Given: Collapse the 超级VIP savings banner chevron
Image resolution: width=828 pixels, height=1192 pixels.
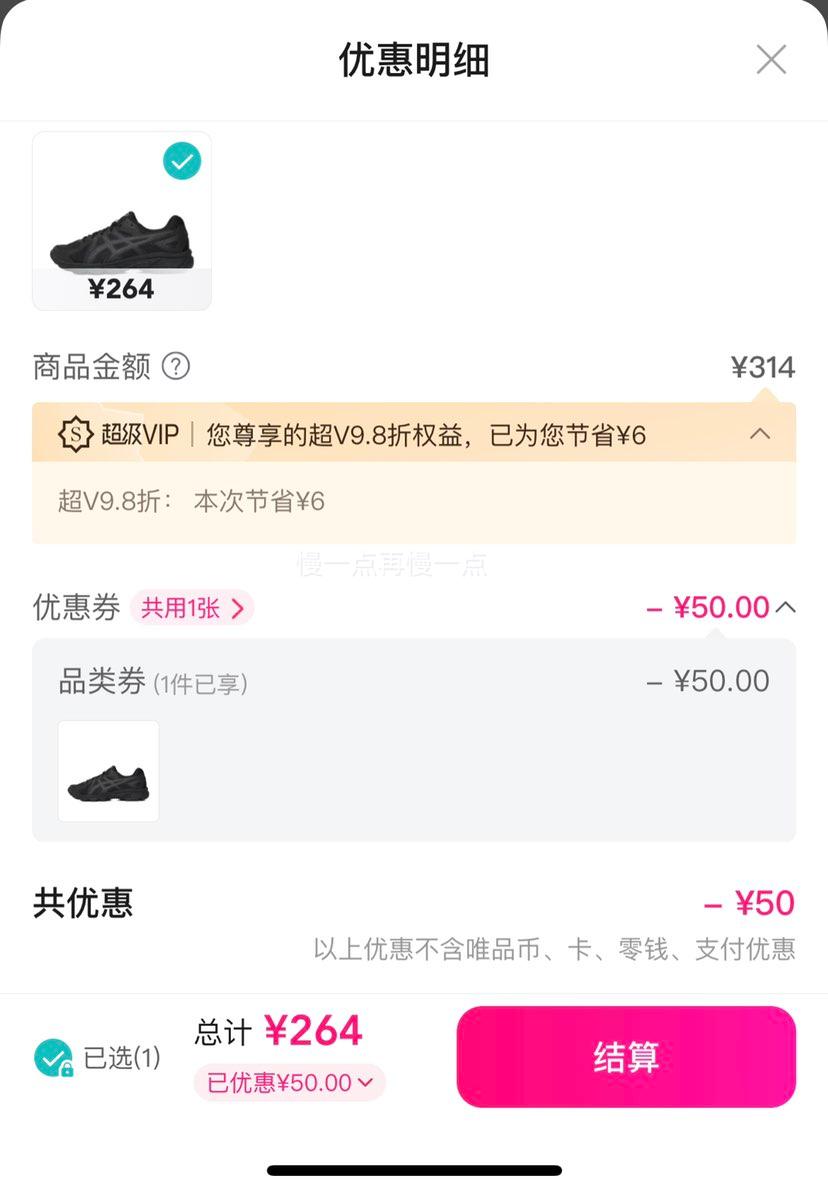Looking at the screenshot, I should point(760,434).
